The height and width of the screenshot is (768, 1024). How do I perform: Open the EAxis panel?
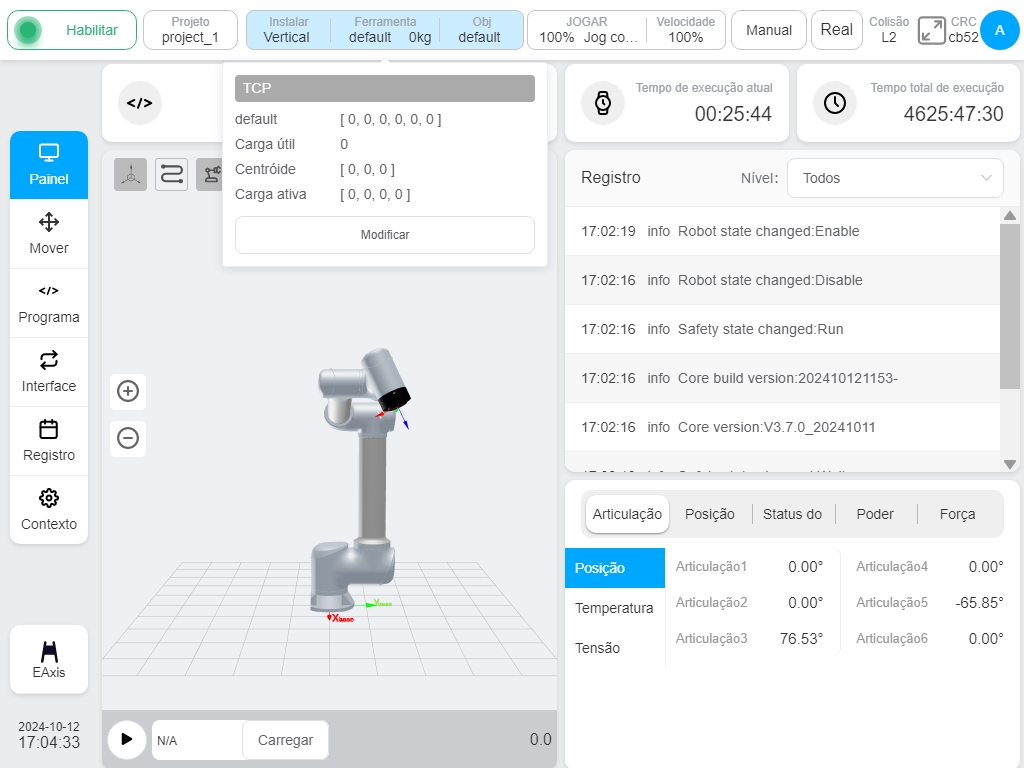pos(49,659)
